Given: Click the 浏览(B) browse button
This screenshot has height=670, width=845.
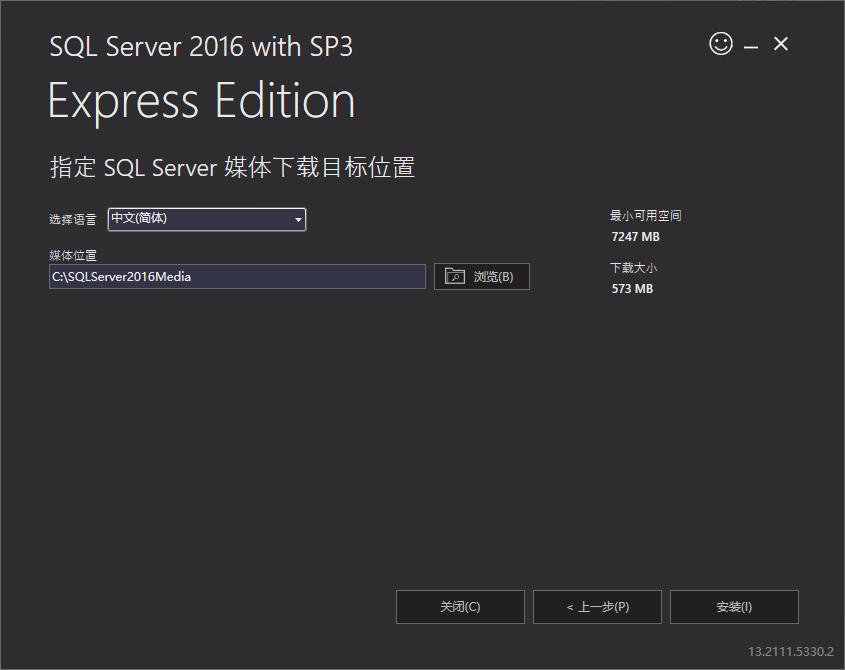Looking at the screenshot, I should coord(482,277).
